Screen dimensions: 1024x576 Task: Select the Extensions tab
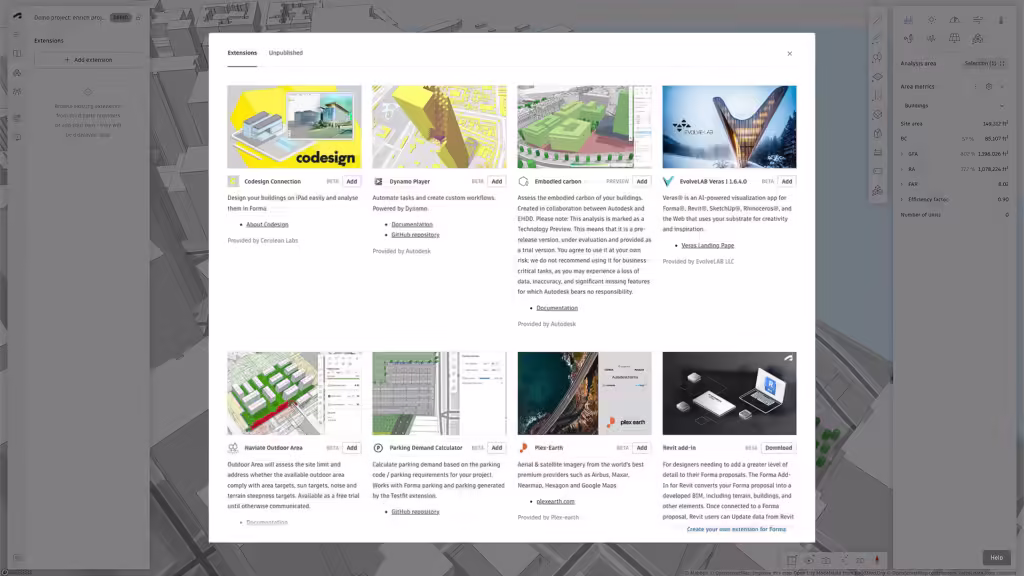(242, 53)
